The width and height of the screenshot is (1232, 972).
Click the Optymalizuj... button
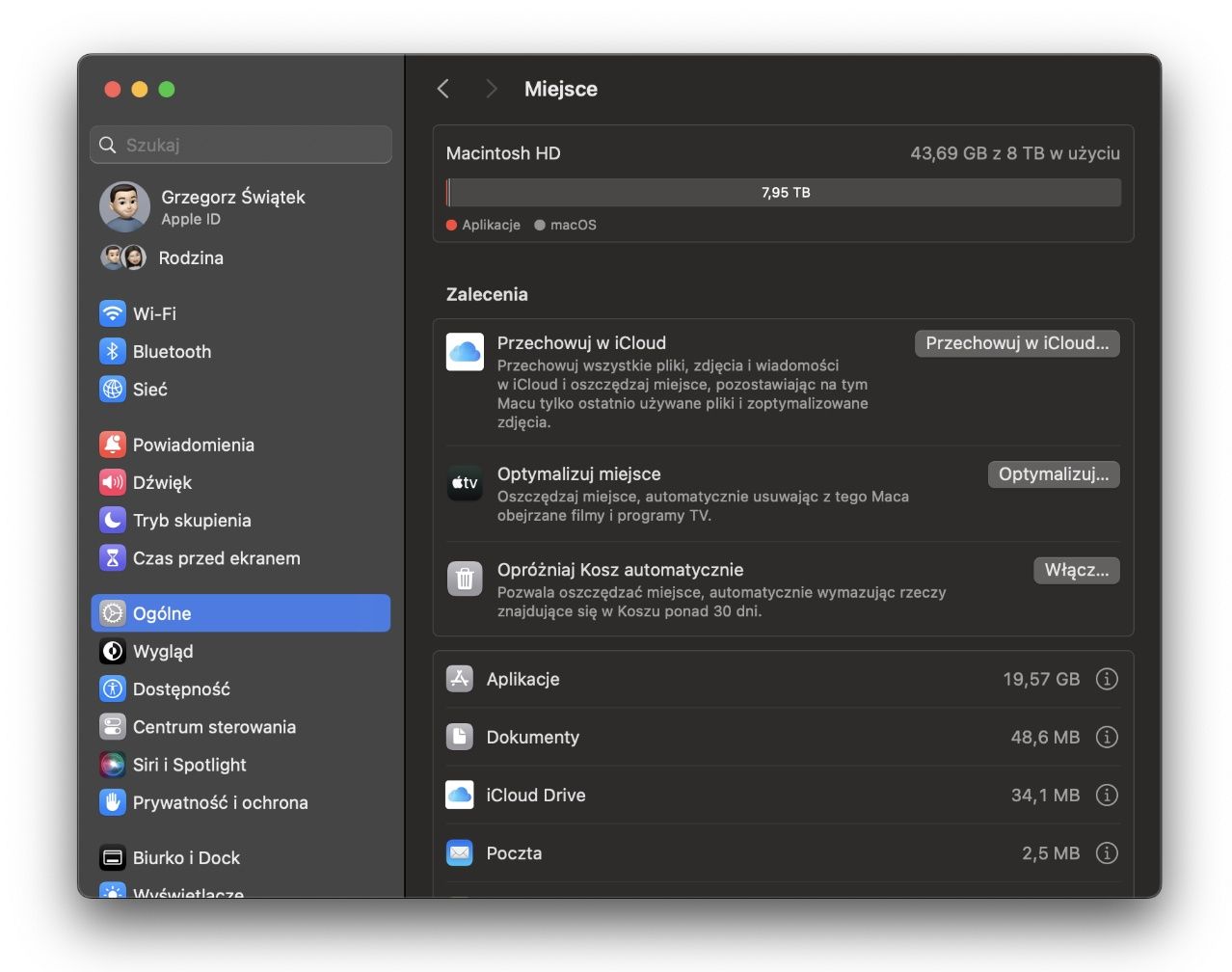coord(1054,474)
